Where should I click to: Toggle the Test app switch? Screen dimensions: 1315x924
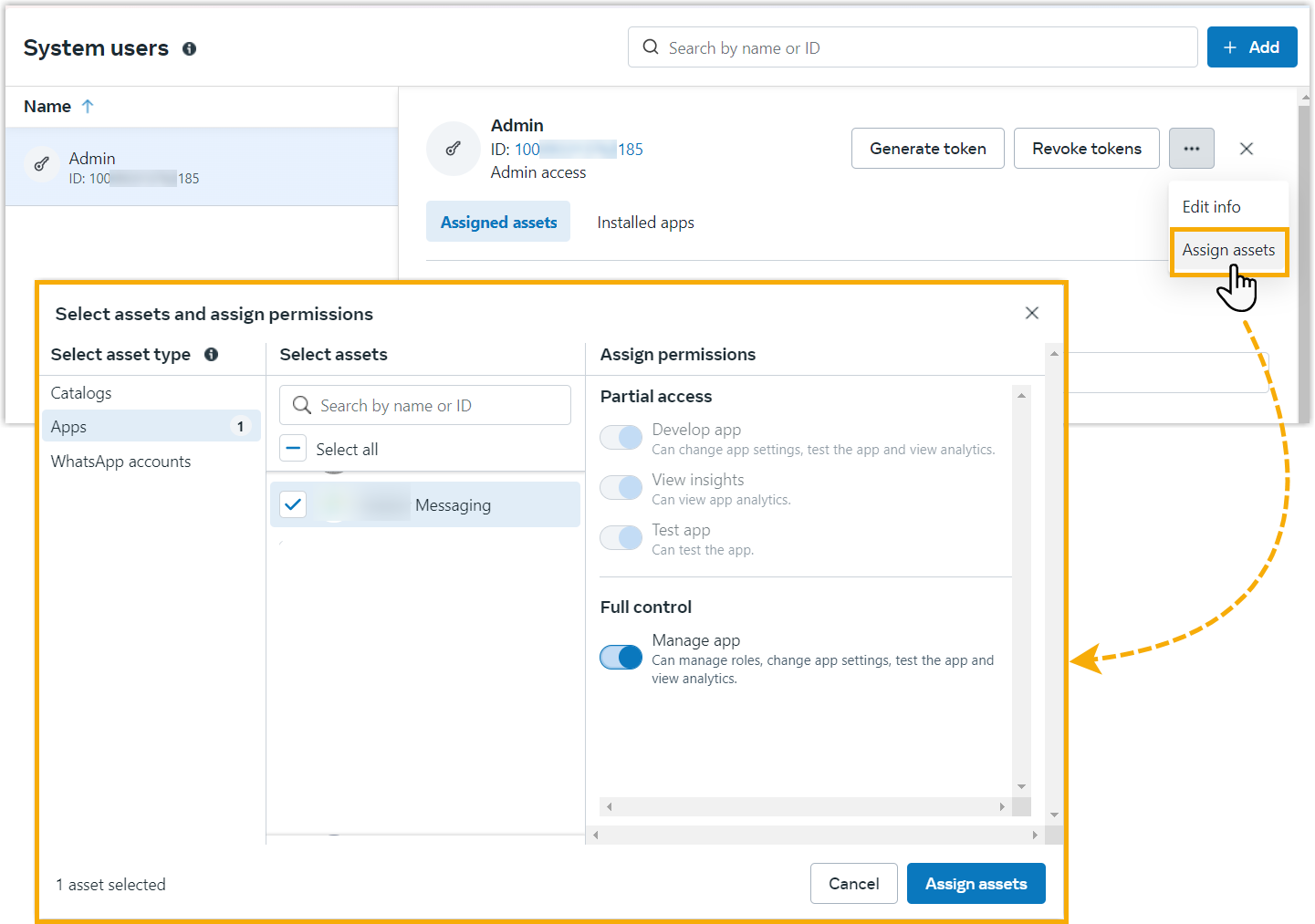(x=621, y=538)
